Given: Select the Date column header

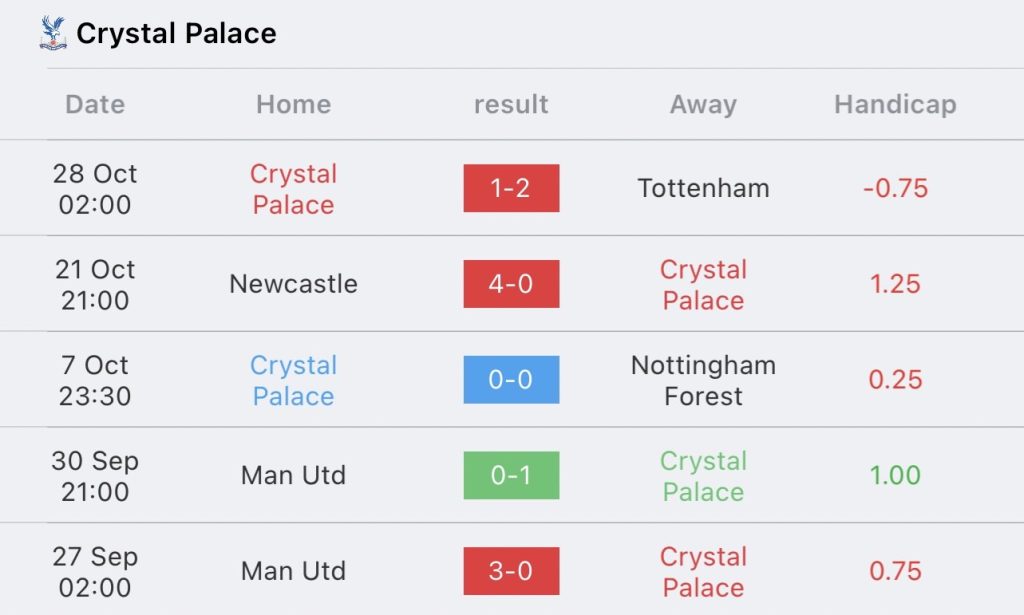Looking at the screenshot, I should (x=95, y=104).
